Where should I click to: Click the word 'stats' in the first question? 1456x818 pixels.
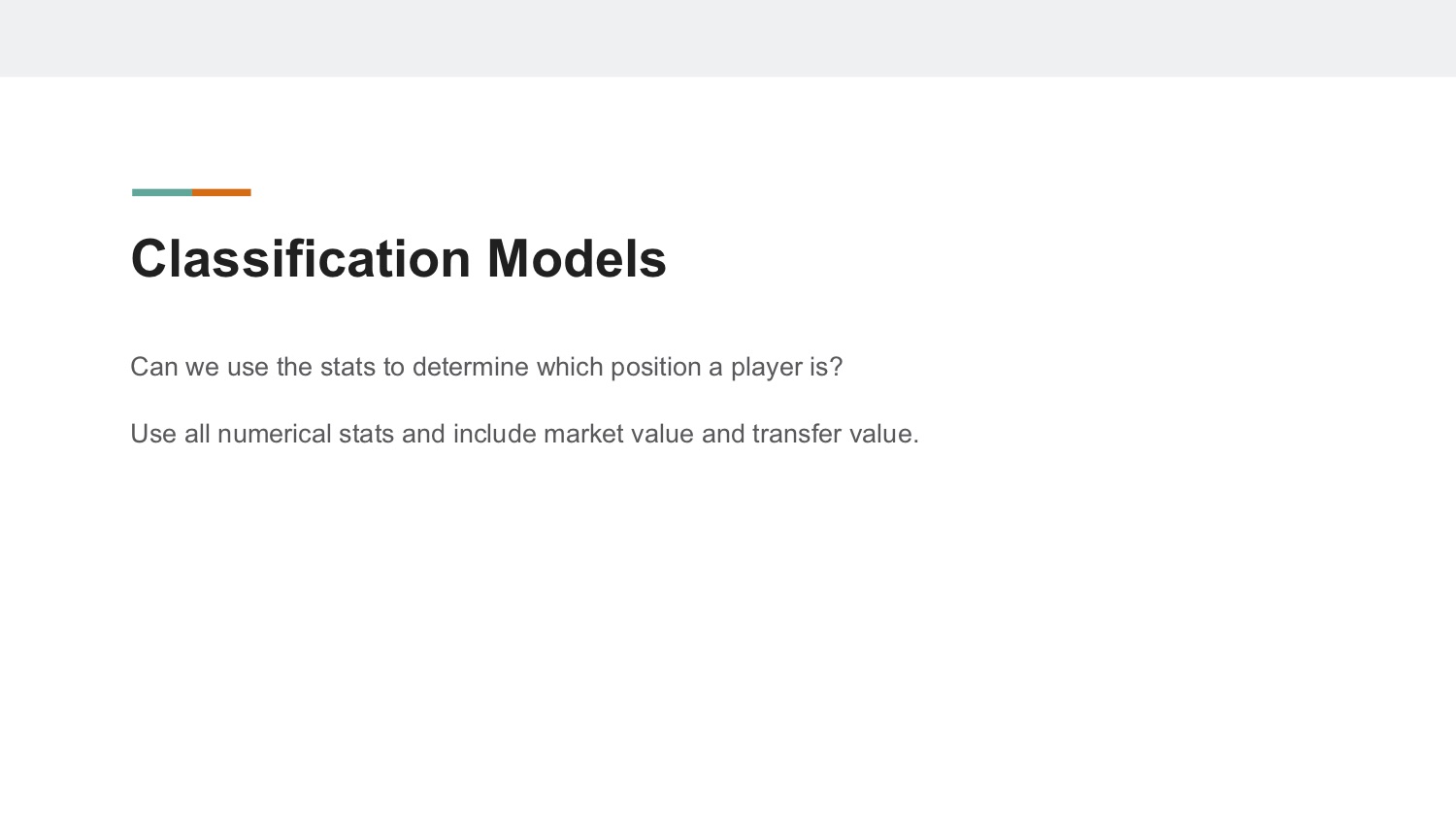tap(347, 367)
